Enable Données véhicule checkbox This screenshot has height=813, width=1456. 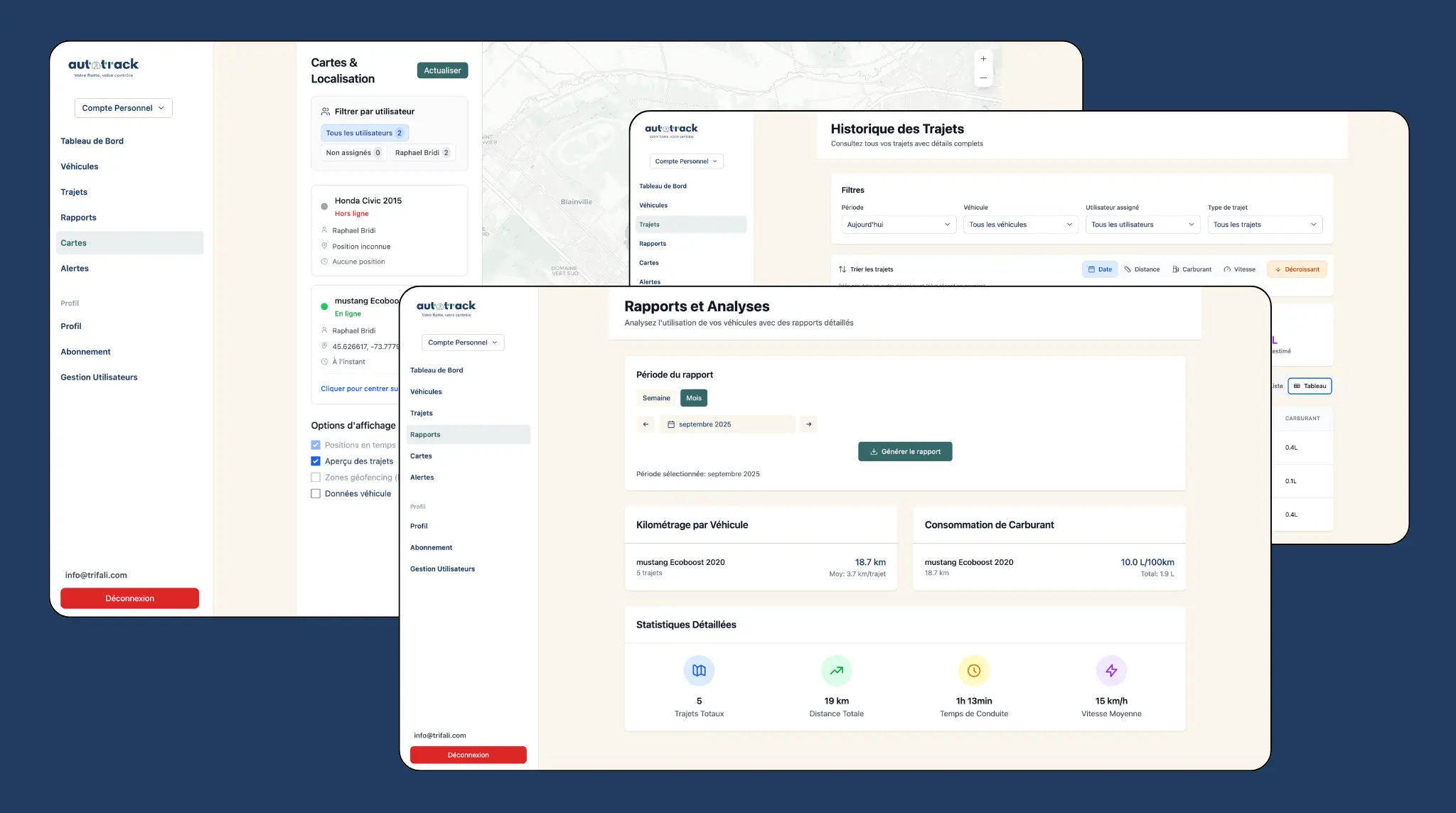pos(316,494)
